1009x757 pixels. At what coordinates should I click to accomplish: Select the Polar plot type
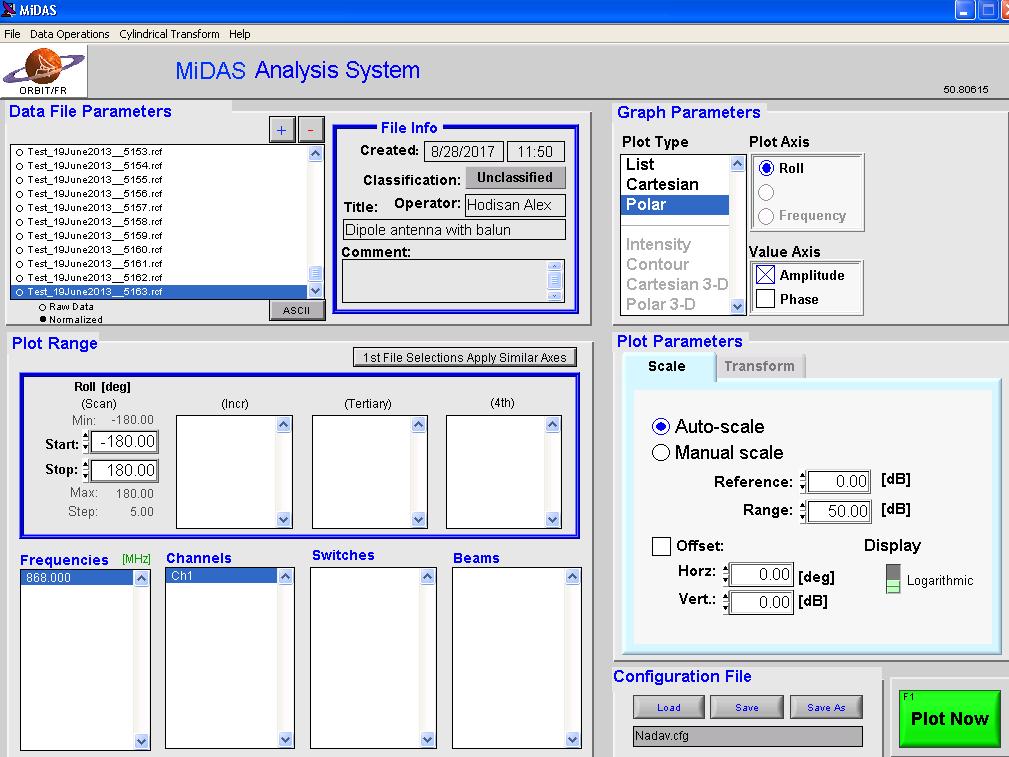click(x=675, y=205)
